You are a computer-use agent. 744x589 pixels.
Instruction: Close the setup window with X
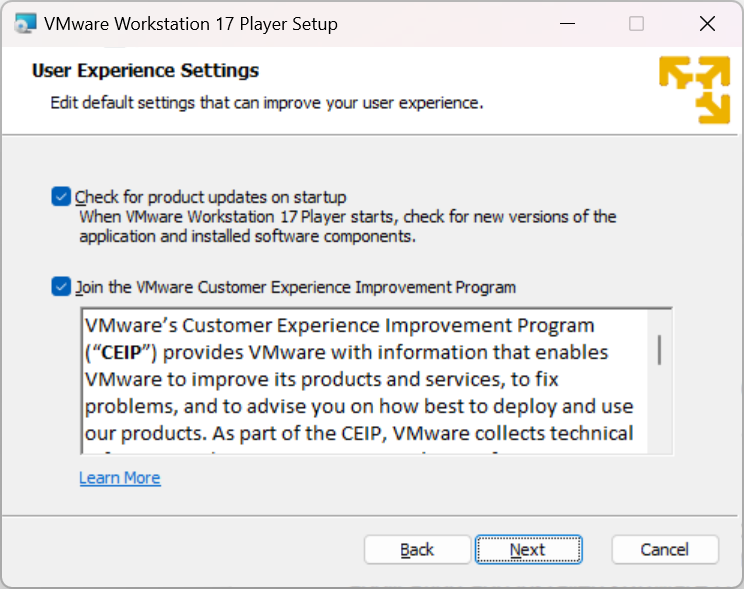[x=707, y=24]
